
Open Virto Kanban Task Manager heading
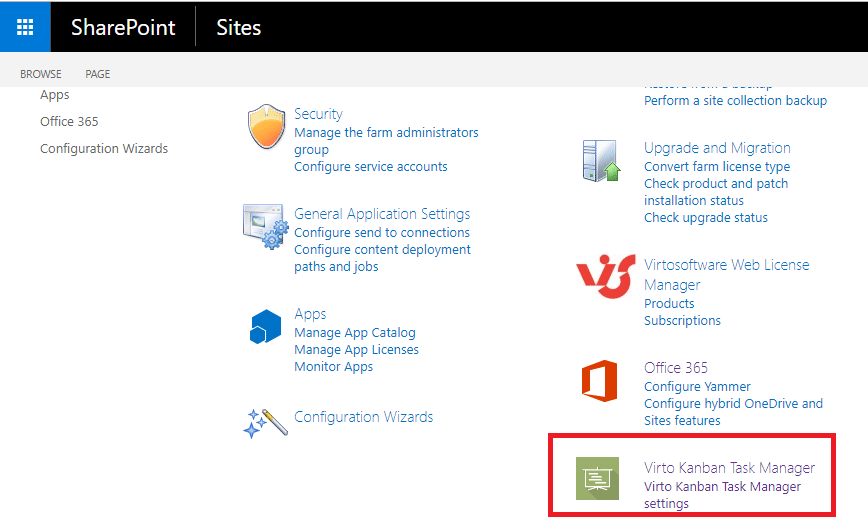click(730, 468)
